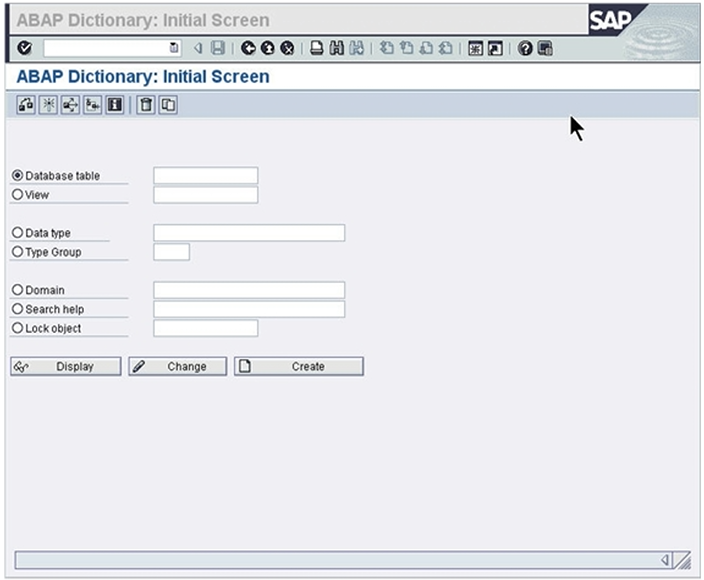This screenshot has height=580, width=704.
Task: Select the Domain radio button
Action: tap(17, 290)
